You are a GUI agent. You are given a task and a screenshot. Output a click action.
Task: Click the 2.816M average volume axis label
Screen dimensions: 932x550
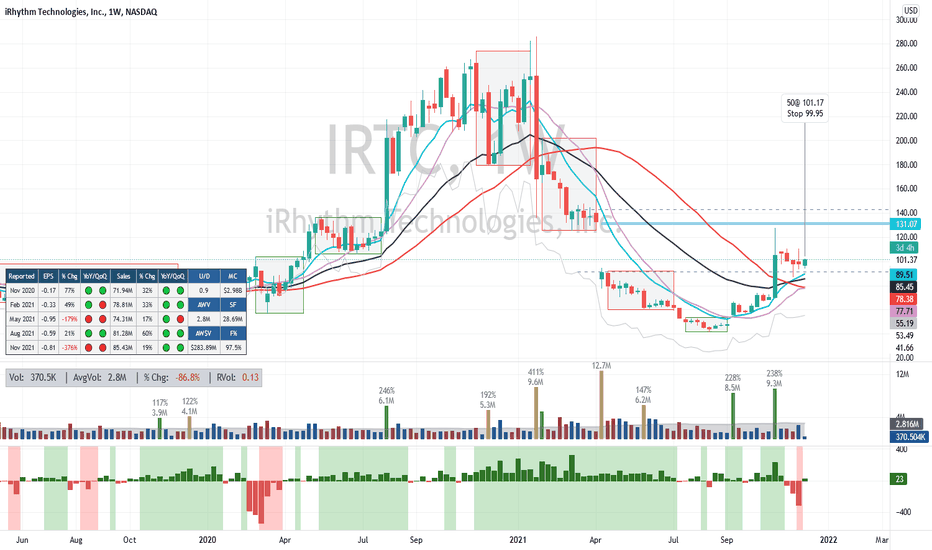click(x=906, y=425)
